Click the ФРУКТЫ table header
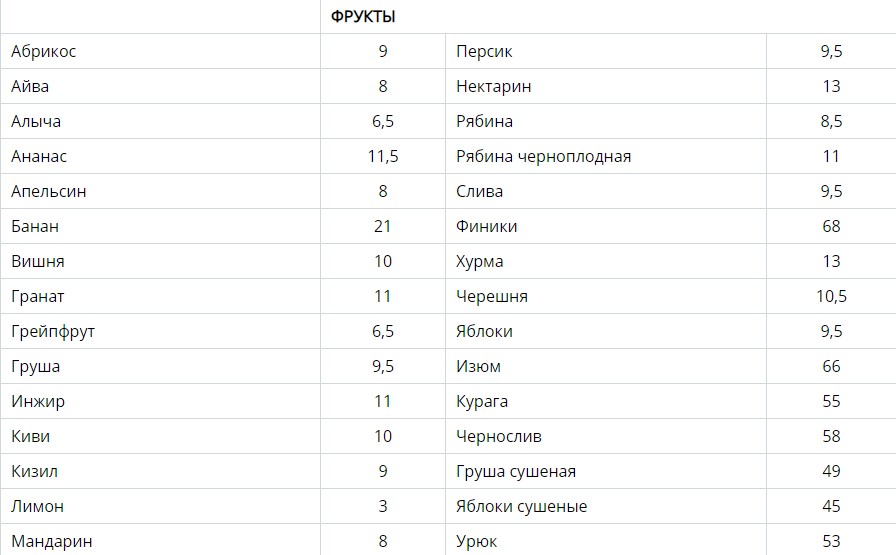 [x=363, y=17]
